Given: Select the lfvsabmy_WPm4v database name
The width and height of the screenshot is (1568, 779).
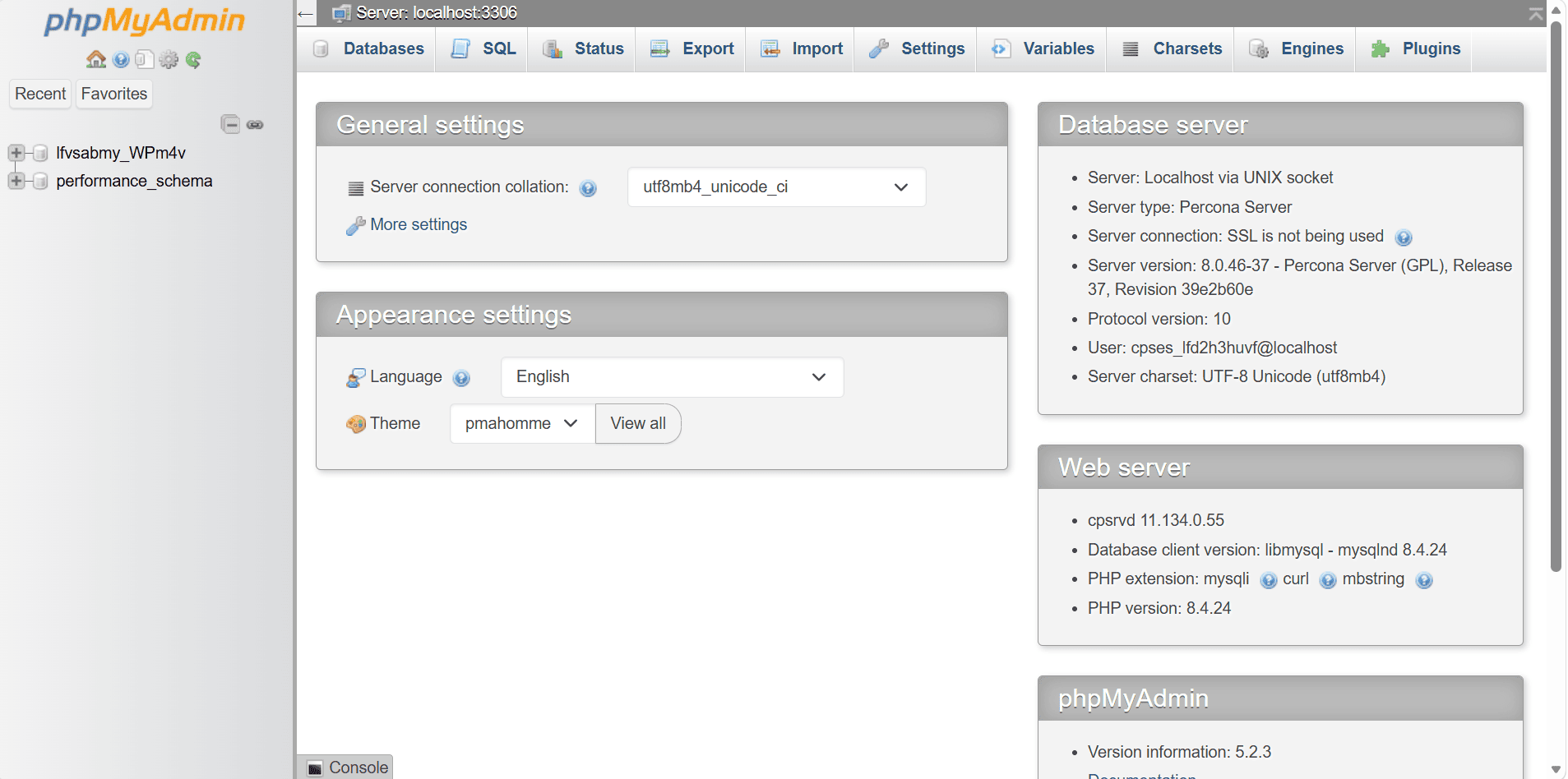Looking at the screenshot, I should [121, 153].
